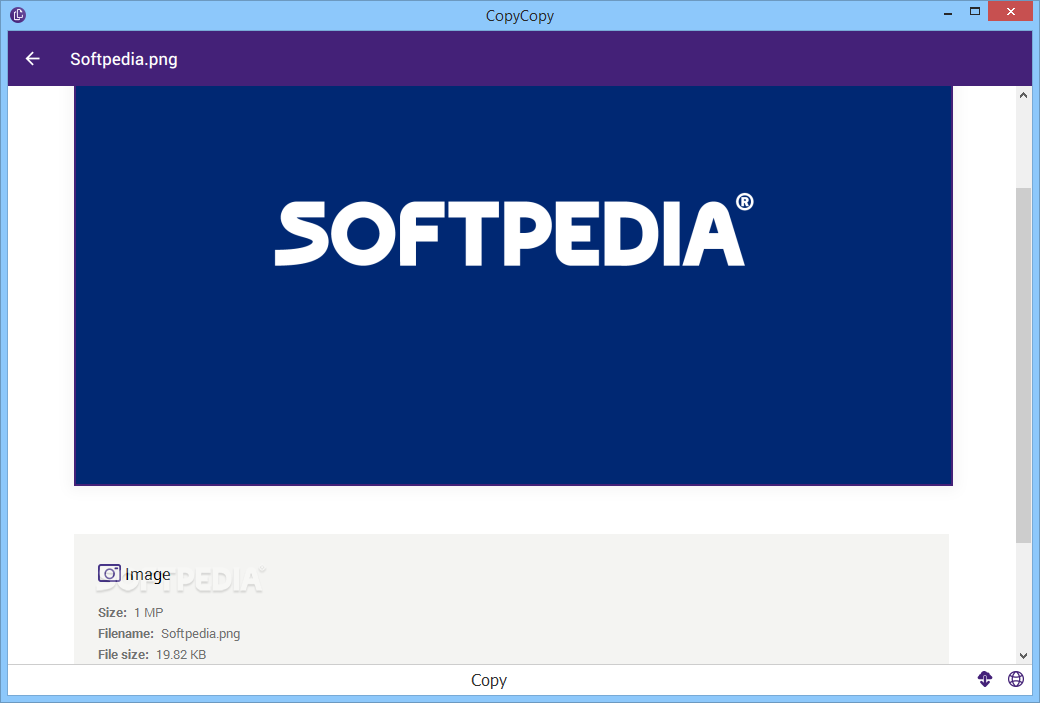
Task: Click the sync arrows icon at bottom
Action: [x=985, y=679]
